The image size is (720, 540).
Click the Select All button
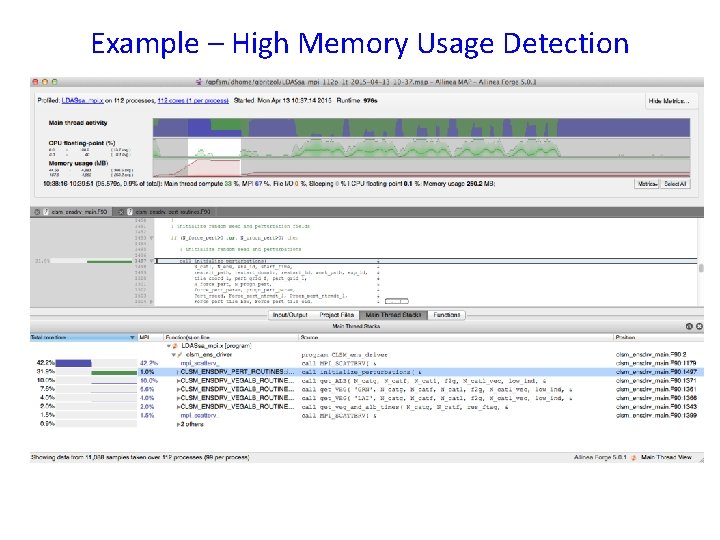point(675,184)
